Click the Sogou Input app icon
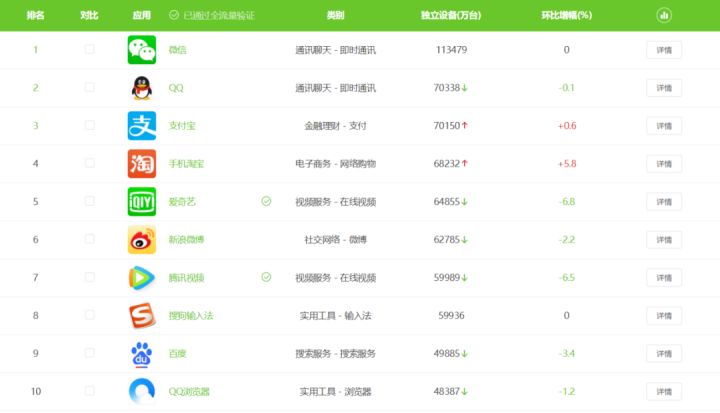Screen dimensions: 720x413 [x=141, y=315]
